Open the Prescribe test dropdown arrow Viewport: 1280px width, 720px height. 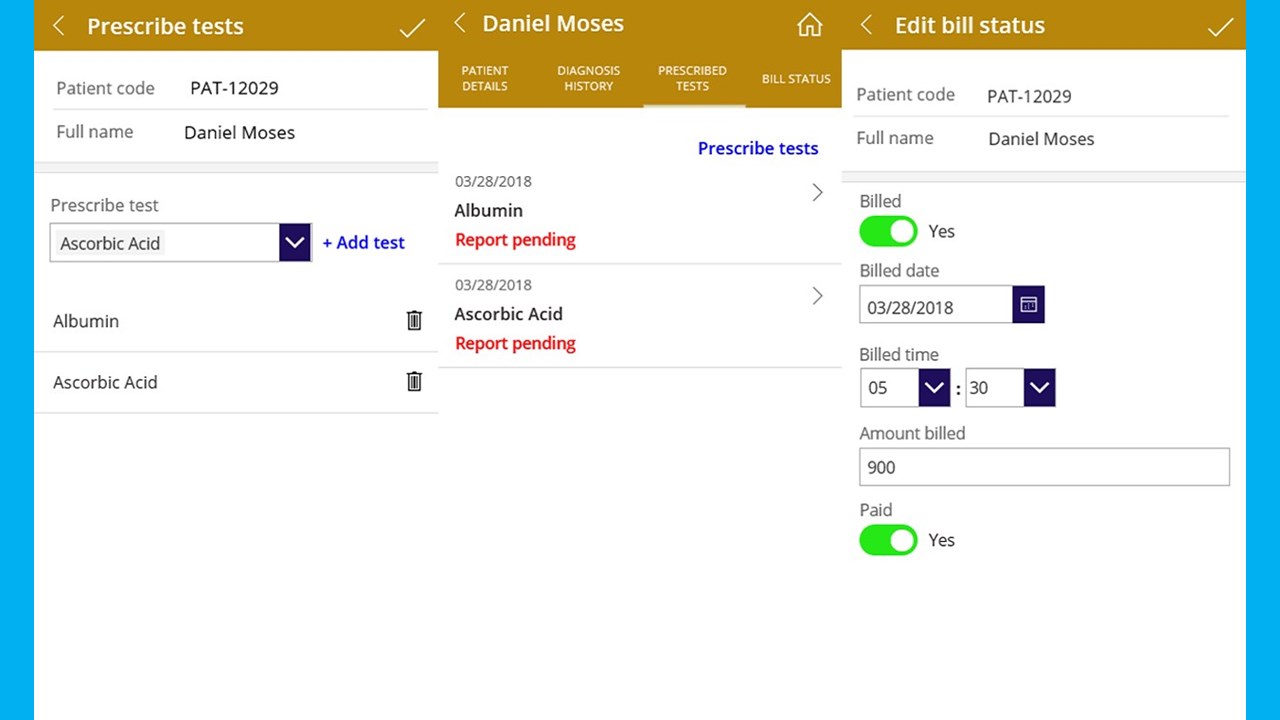295,242
